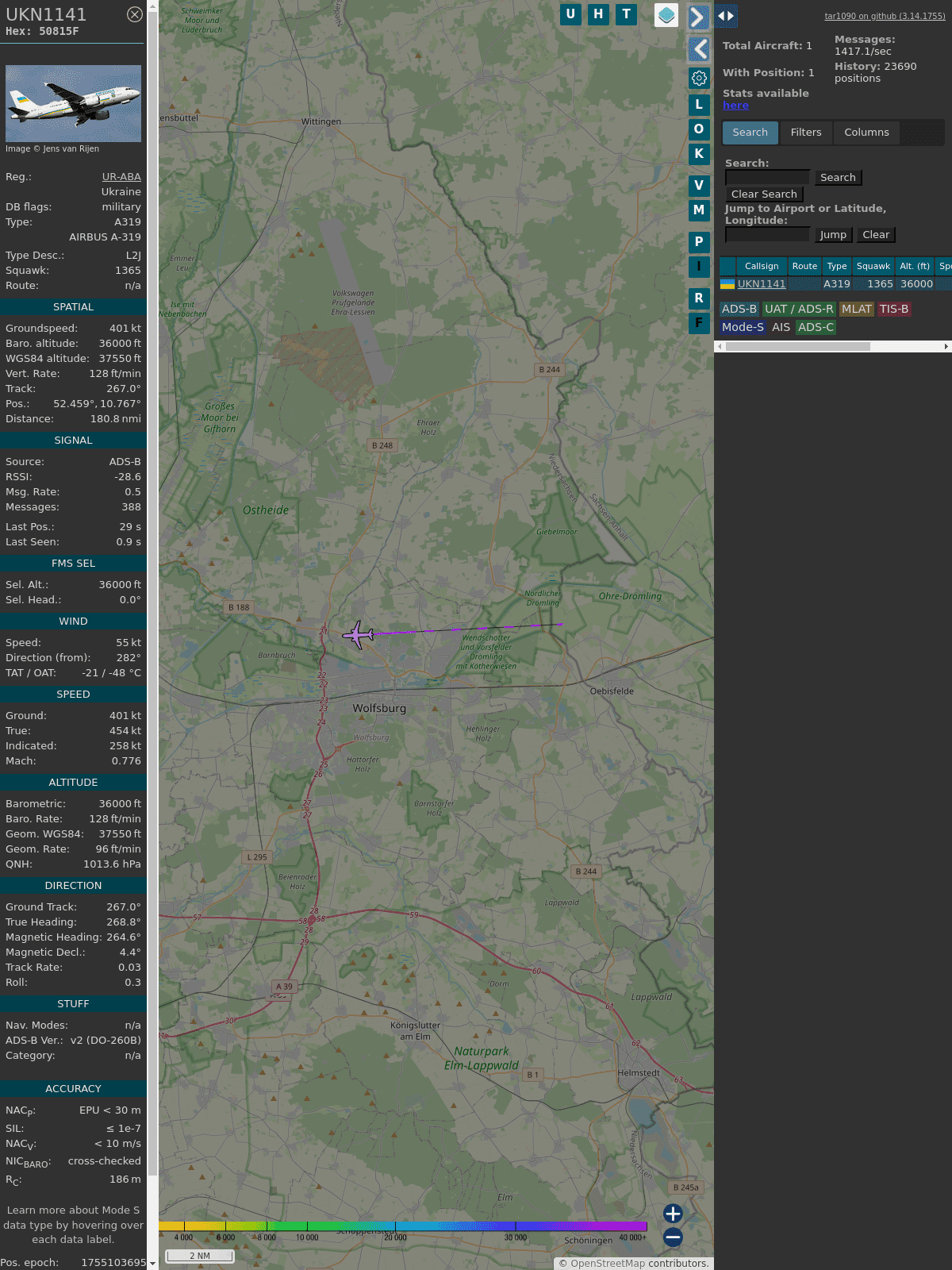Click the altitude color scale bar
952x1270 pixels.
click(x=403, y=1226)
